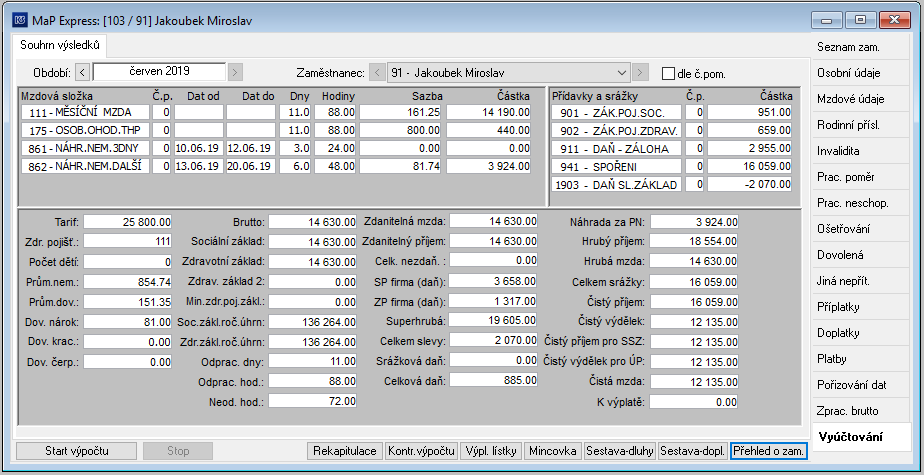Click the Hrubý příjem value '18 554.00'

(694, 242)
